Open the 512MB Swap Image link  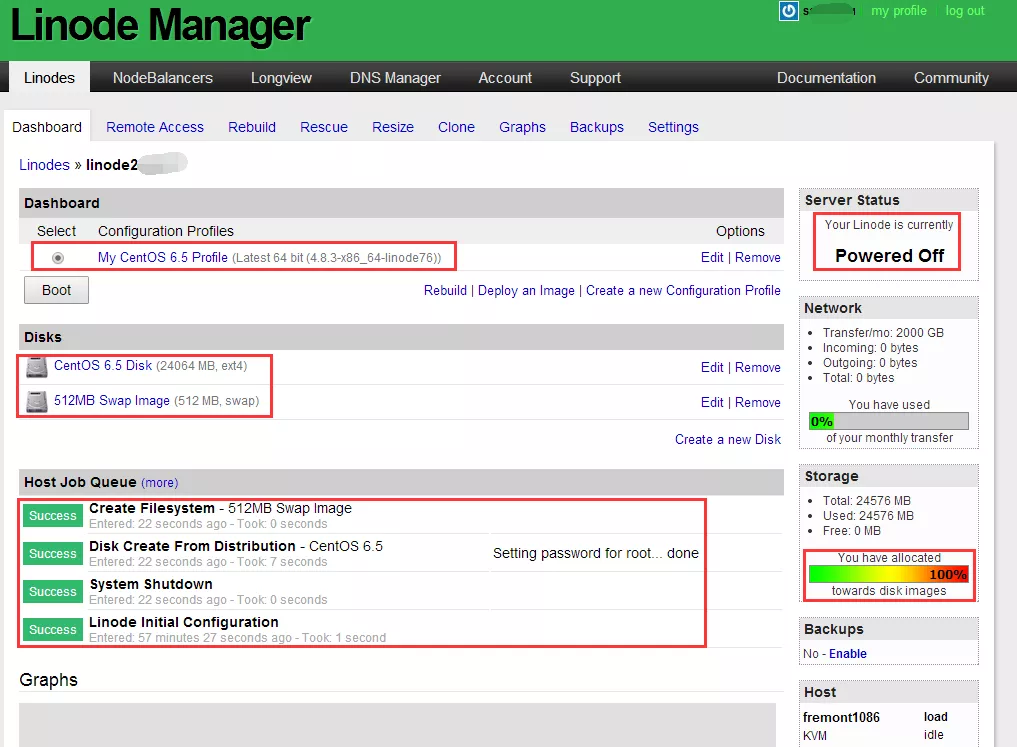click(112, 401)
